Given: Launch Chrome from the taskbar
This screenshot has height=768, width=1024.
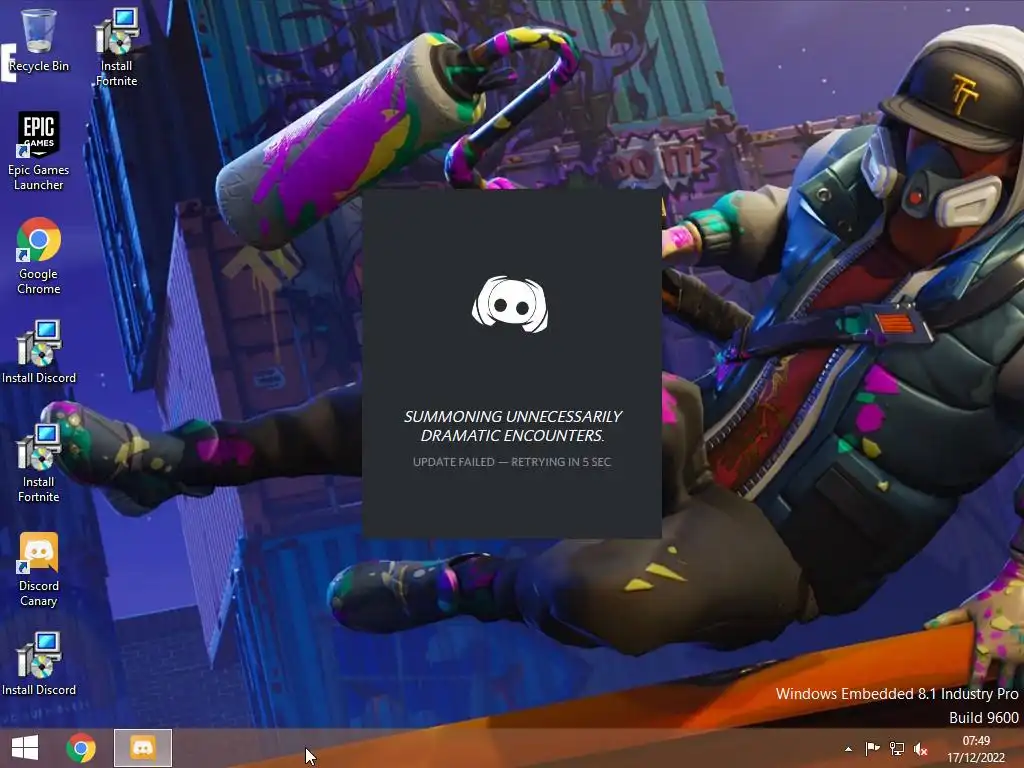Looking at the screenshot, I should click(x=81, y=748).
